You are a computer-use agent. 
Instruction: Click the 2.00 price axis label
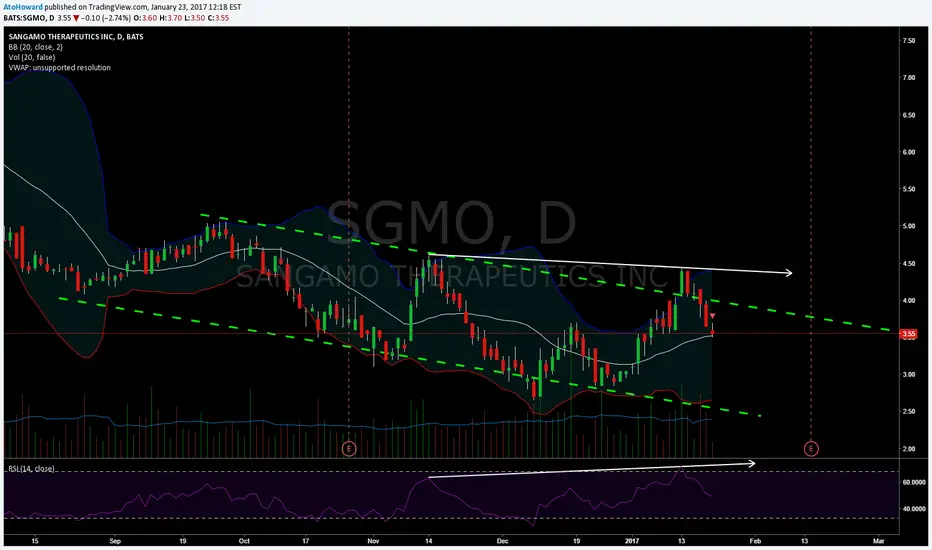909,449
